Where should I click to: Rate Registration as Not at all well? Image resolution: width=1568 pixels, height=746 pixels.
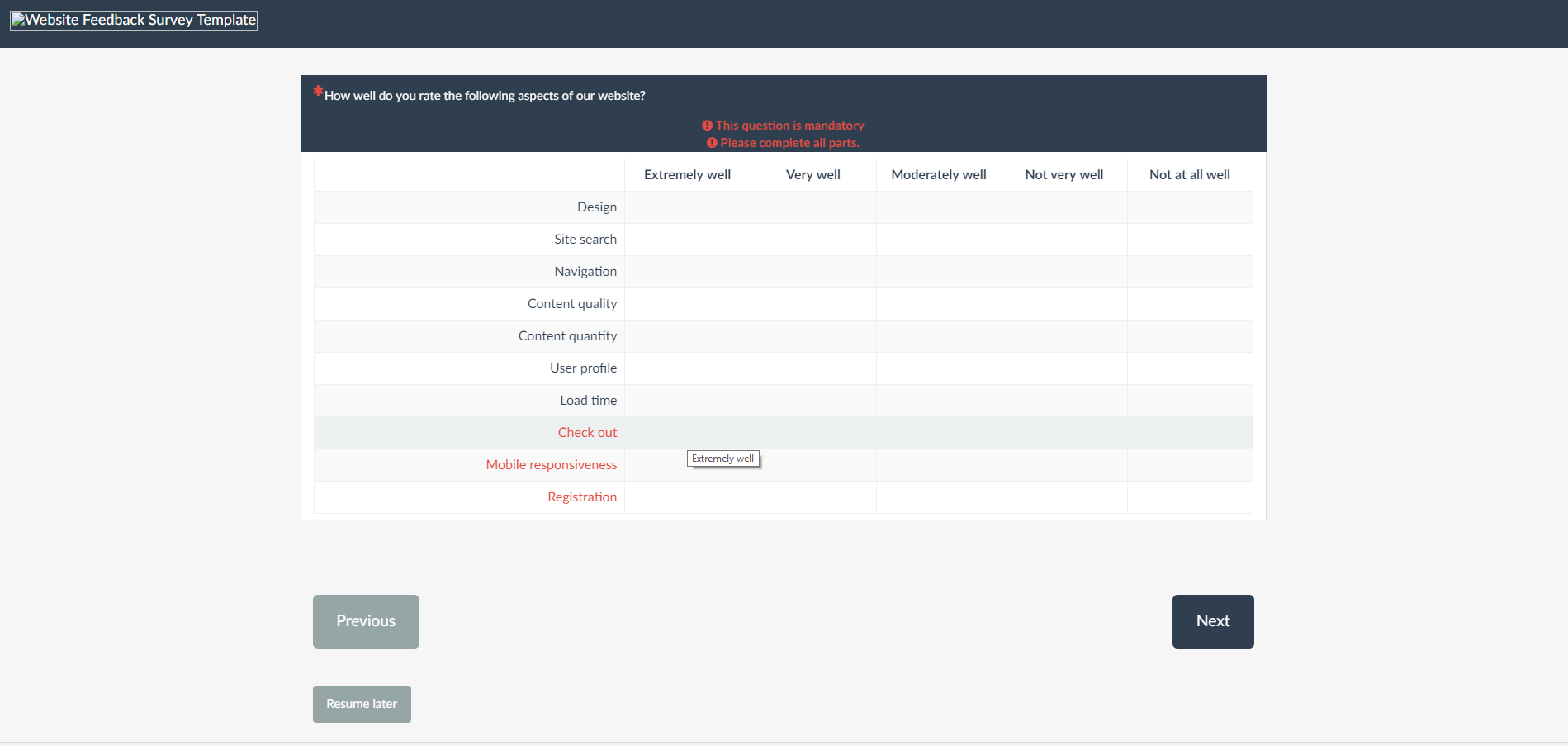1190,497
